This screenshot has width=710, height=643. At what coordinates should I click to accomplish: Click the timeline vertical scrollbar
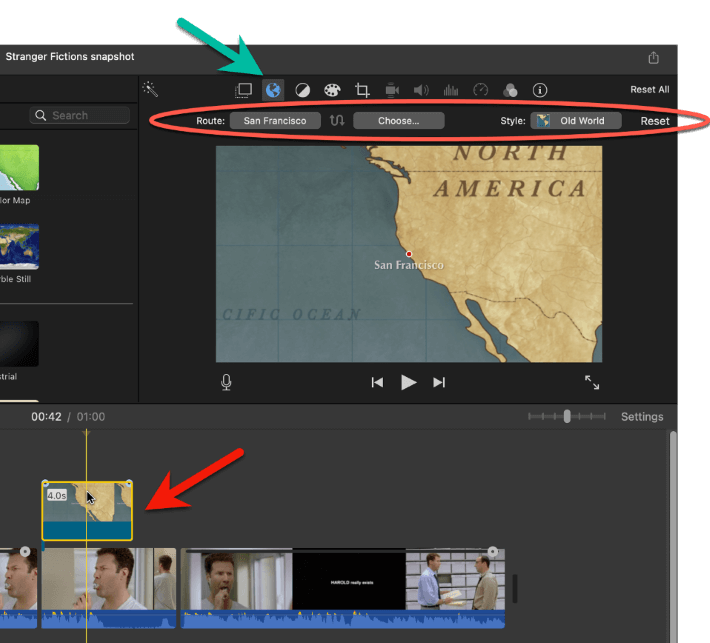(673, 537)
